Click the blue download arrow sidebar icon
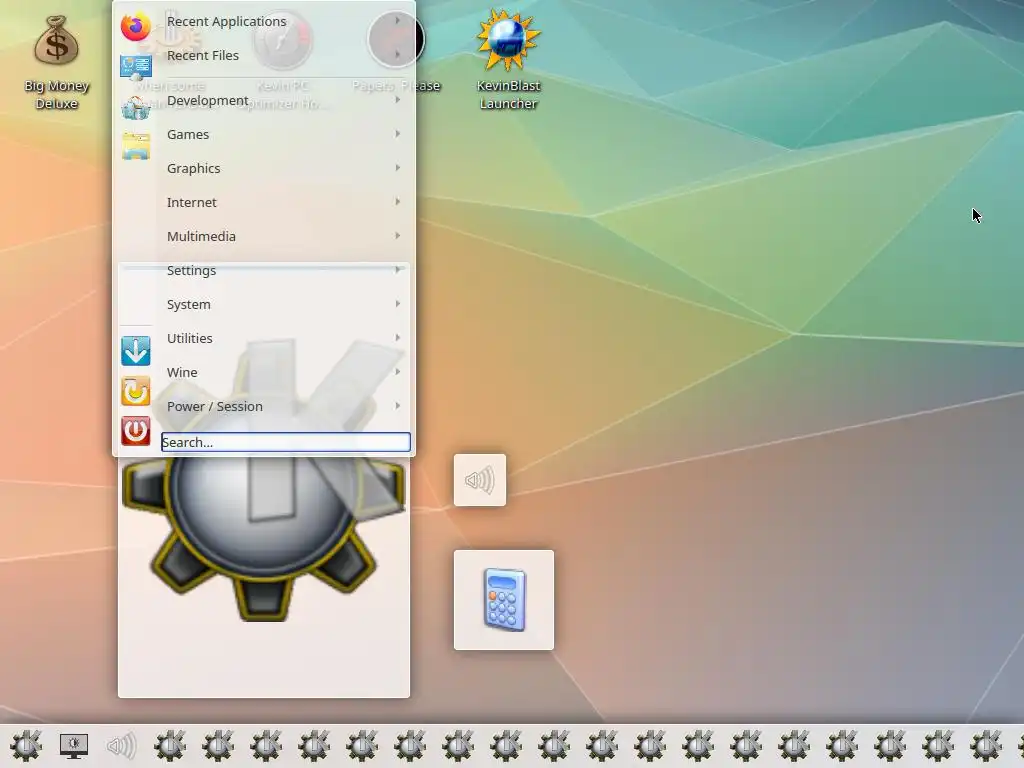1024x768 pixels. click(136, 351)
